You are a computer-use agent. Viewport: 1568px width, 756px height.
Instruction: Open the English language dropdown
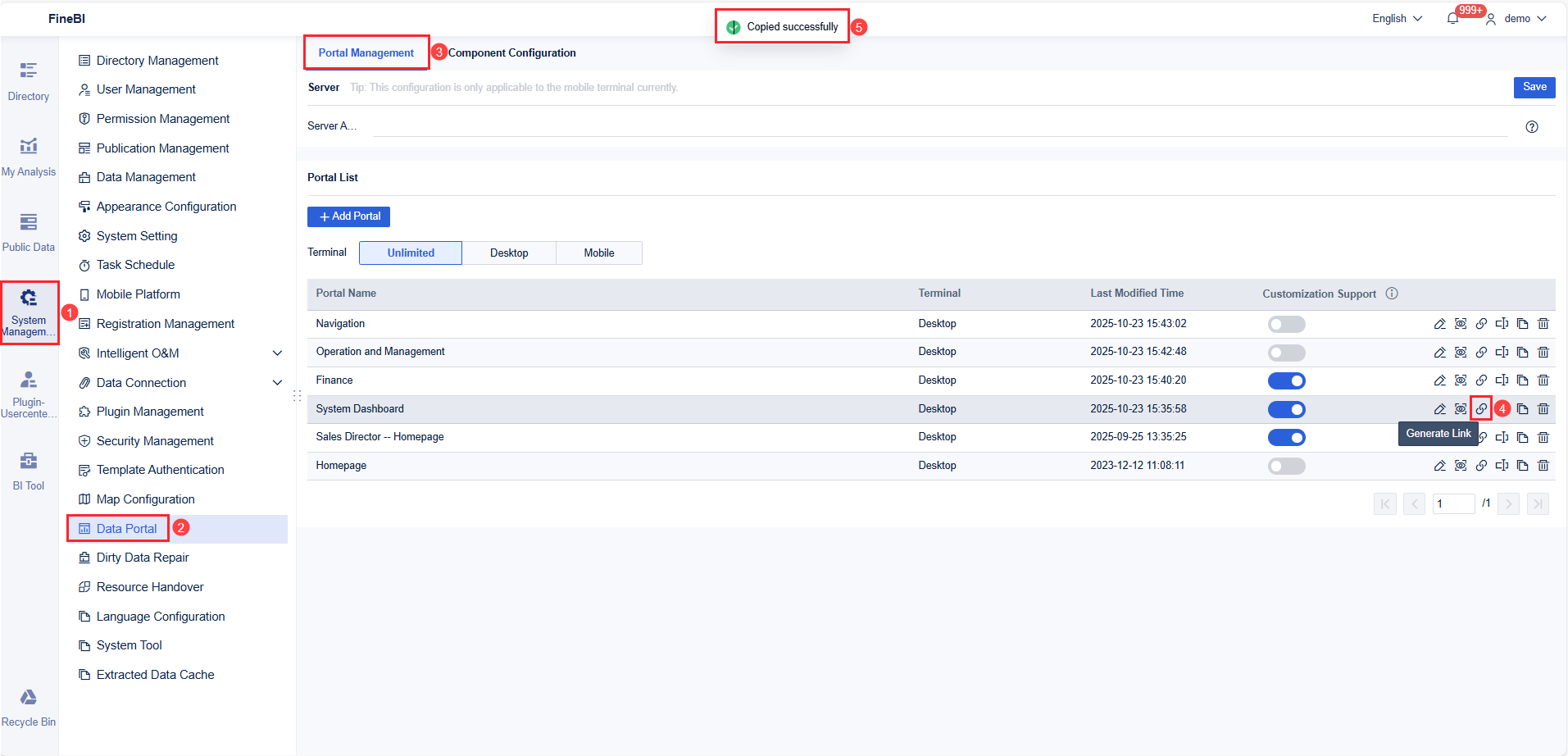[1397, 18]
